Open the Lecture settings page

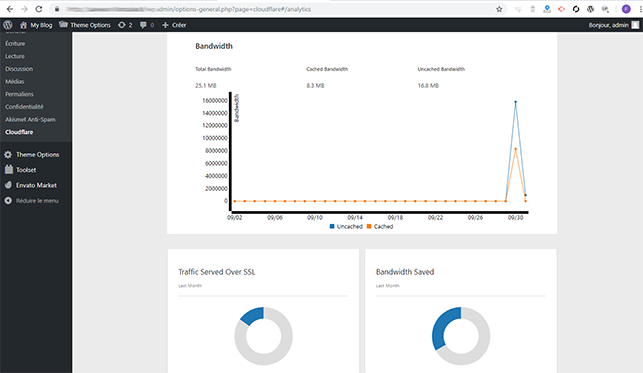tap(15, 56)
